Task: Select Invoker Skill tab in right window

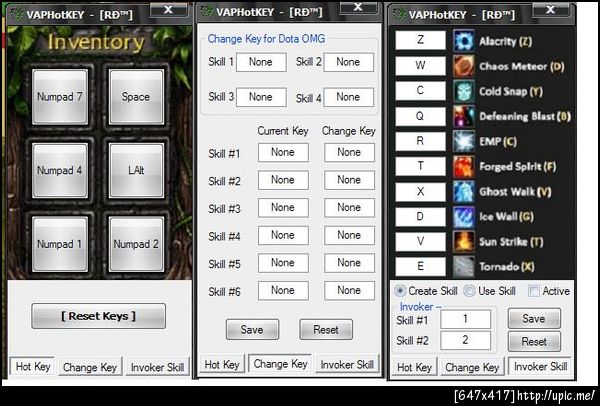Action: click(x=540, y=366)
